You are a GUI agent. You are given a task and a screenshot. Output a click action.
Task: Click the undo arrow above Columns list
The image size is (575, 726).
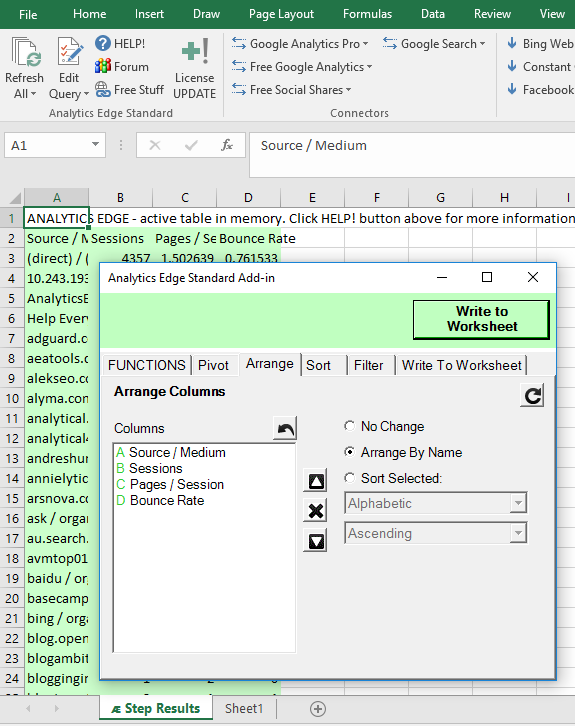pyautogui.click(x=285, y=428)
